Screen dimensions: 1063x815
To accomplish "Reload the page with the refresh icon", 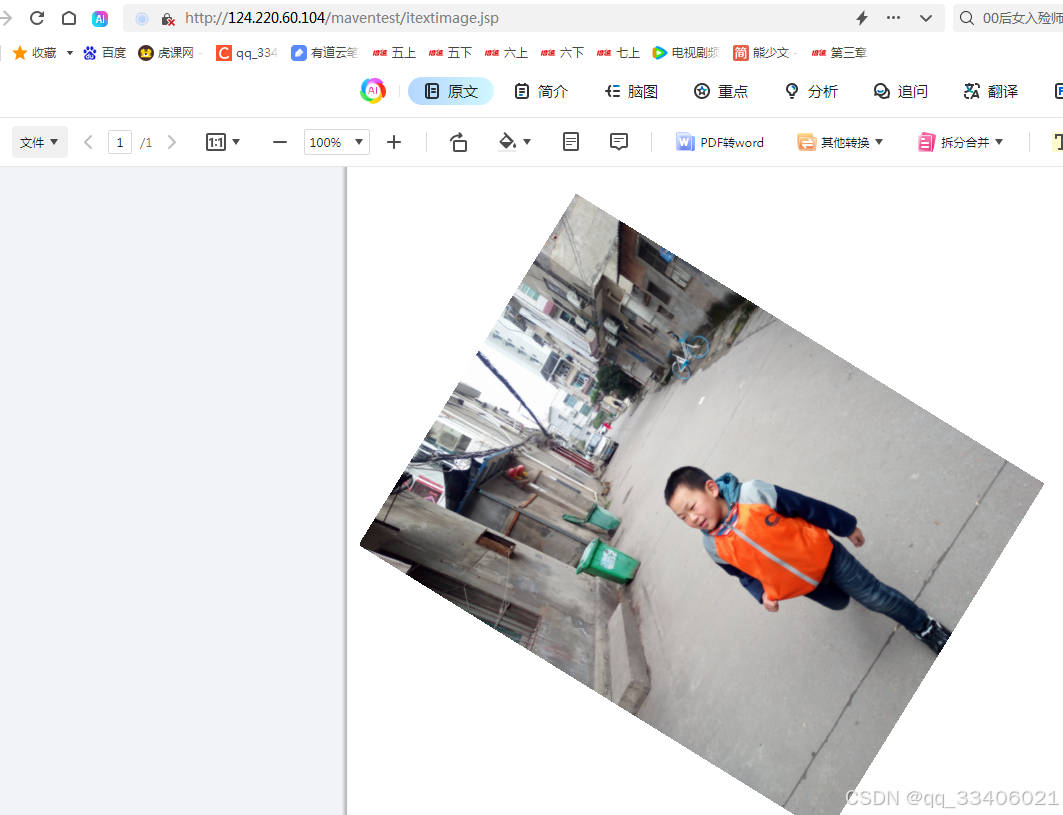I will pyautogui.click(x=37, y=18).
